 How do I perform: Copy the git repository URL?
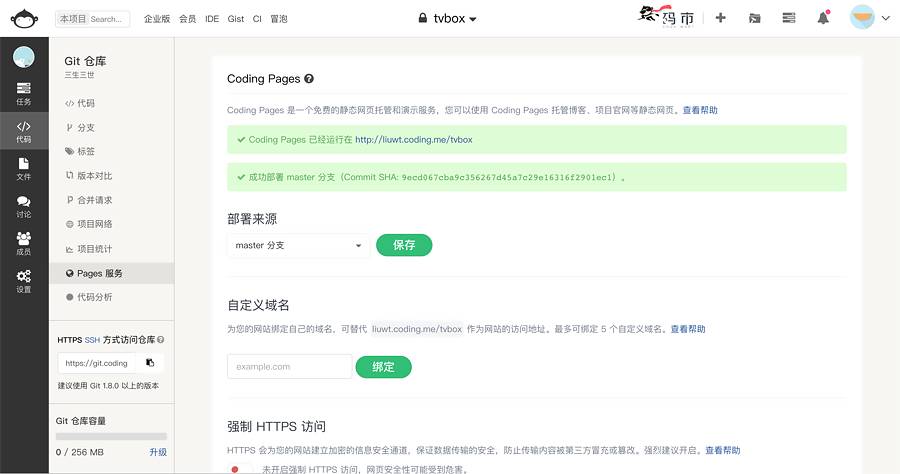150,363
